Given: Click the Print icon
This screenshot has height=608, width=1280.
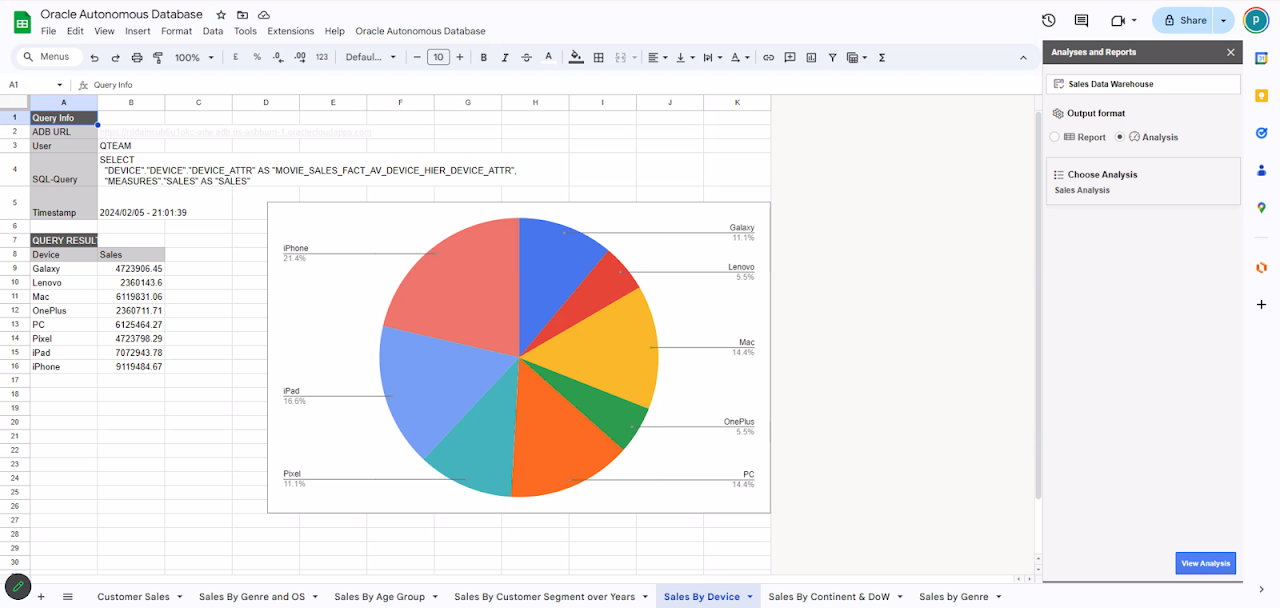Looking at the screenshot, I should tap(137, 58).
